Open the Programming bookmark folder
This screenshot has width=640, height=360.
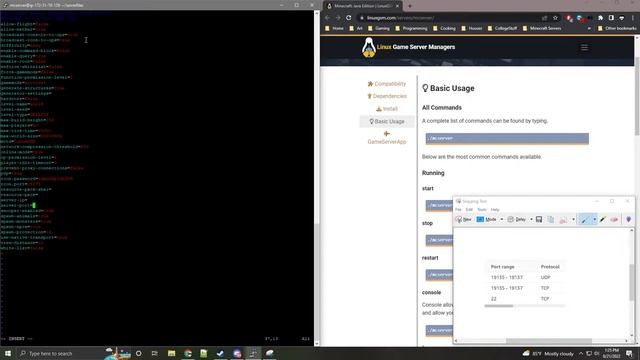tap(411, 29)
